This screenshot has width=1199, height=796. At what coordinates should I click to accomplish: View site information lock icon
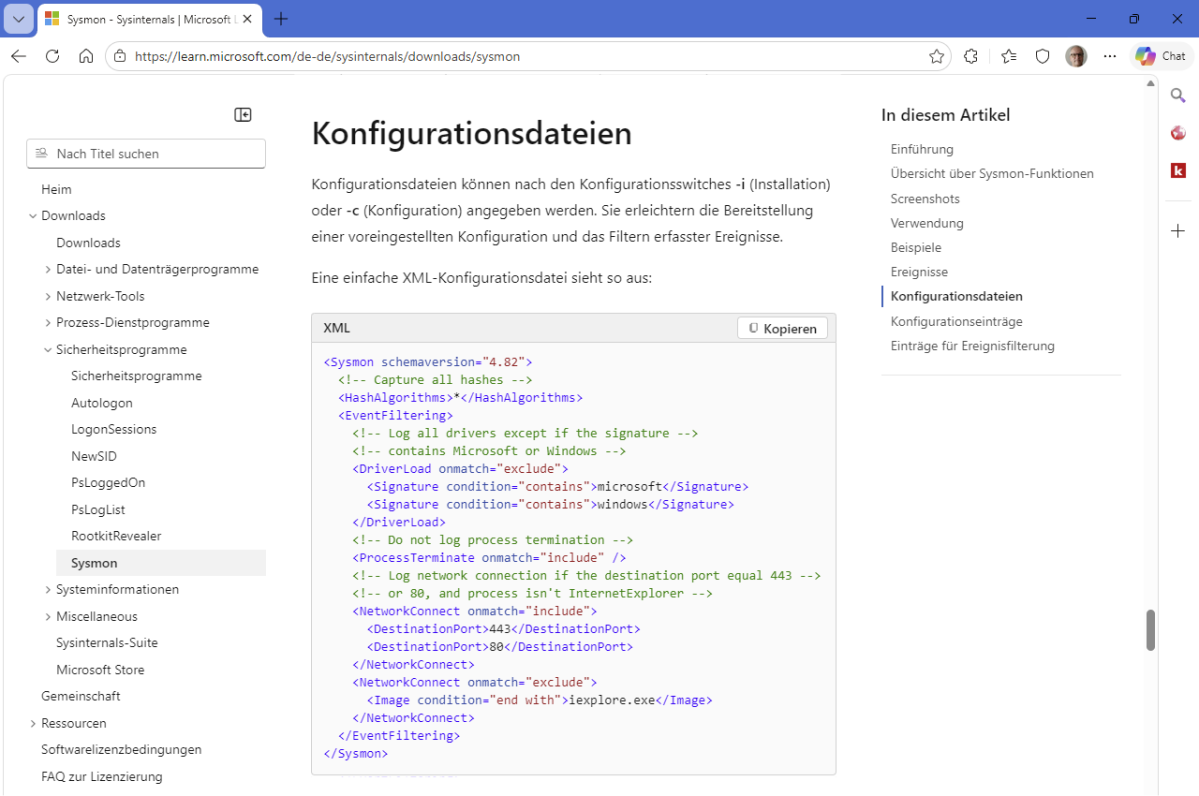(x=119, y=56)
